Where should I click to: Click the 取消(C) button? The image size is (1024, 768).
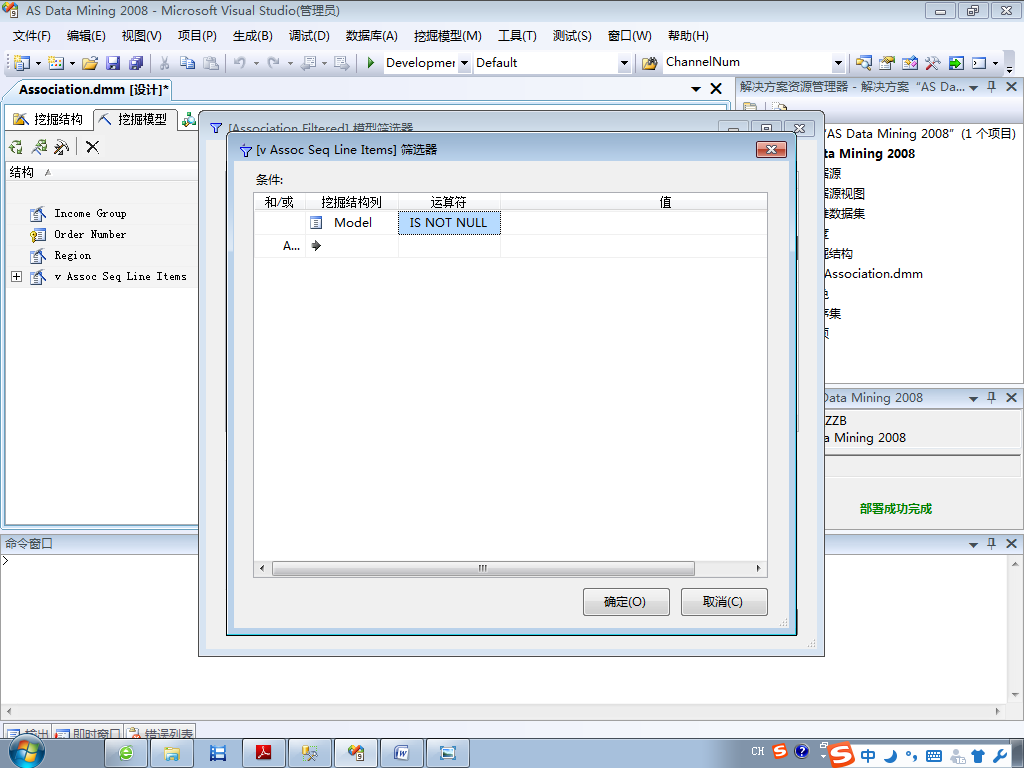724,601
